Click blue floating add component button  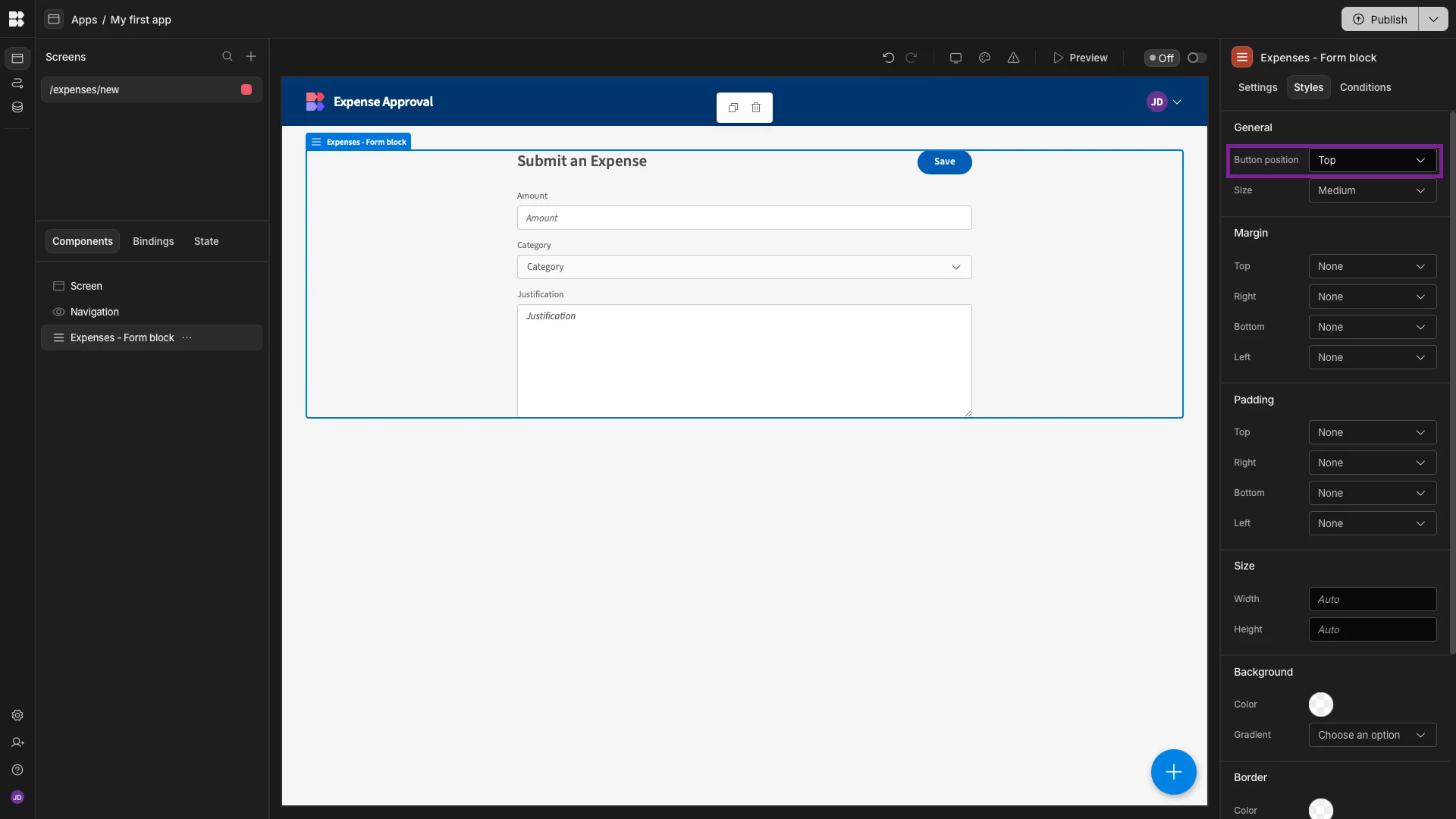tap(1173, 772)
